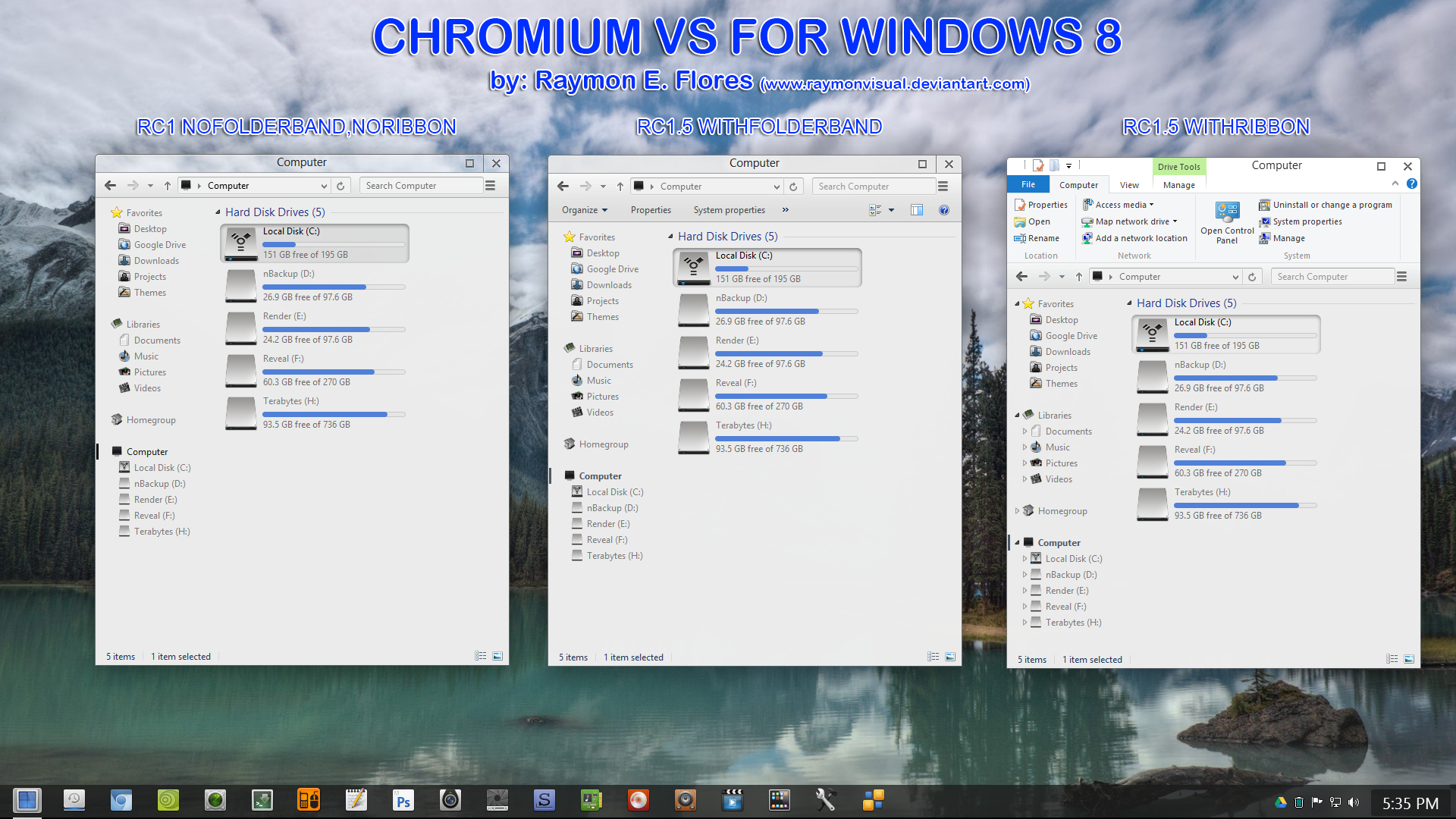
Task: Open Photoshop from the taskbar
Action: (403, 800)
